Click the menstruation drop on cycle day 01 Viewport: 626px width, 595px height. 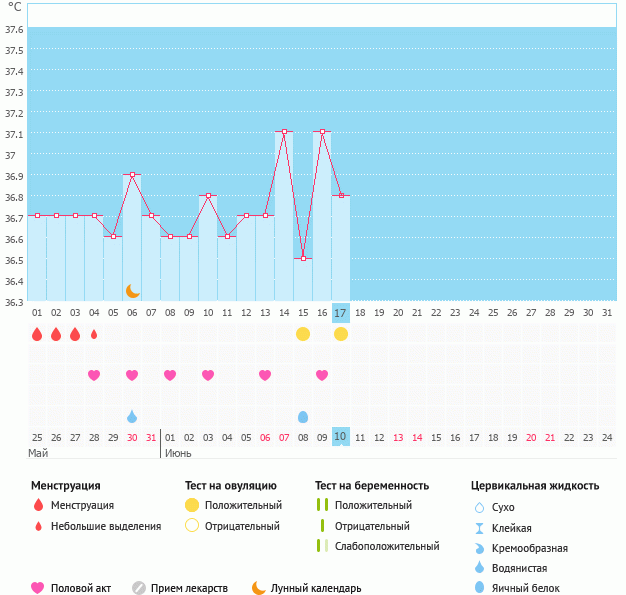[37, 334]
